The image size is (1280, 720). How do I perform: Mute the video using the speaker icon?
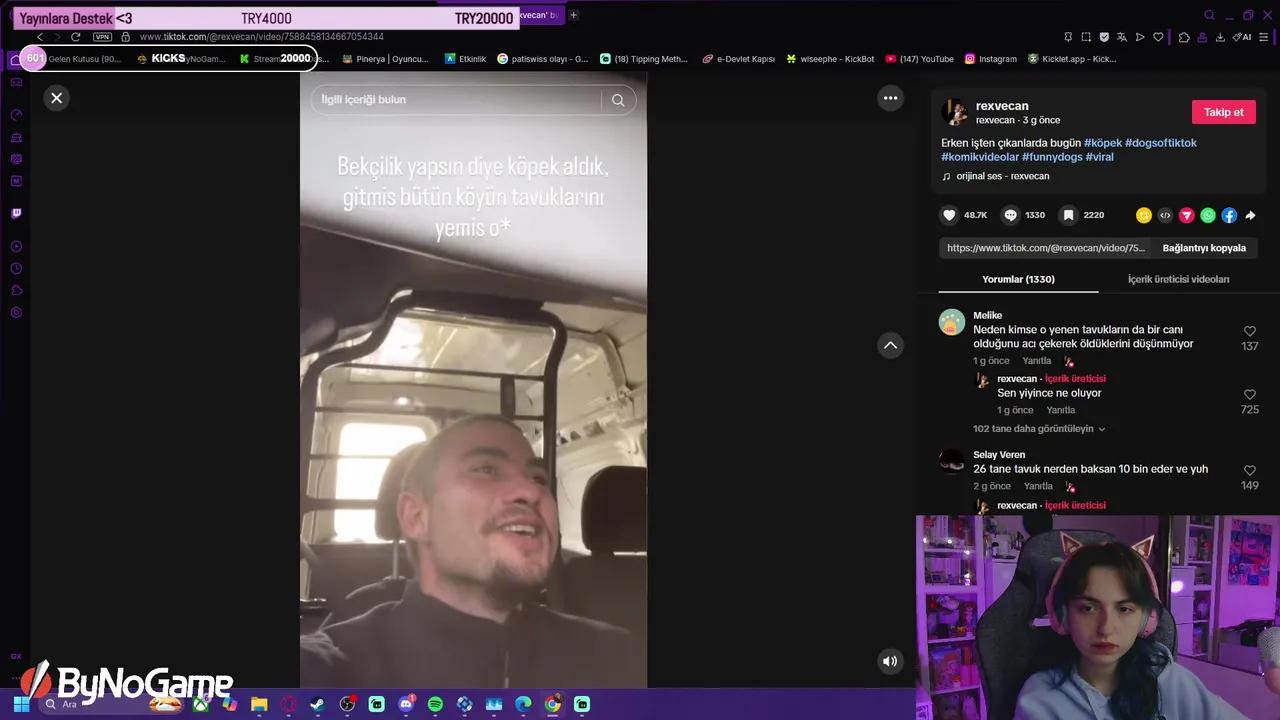(890, 661)
